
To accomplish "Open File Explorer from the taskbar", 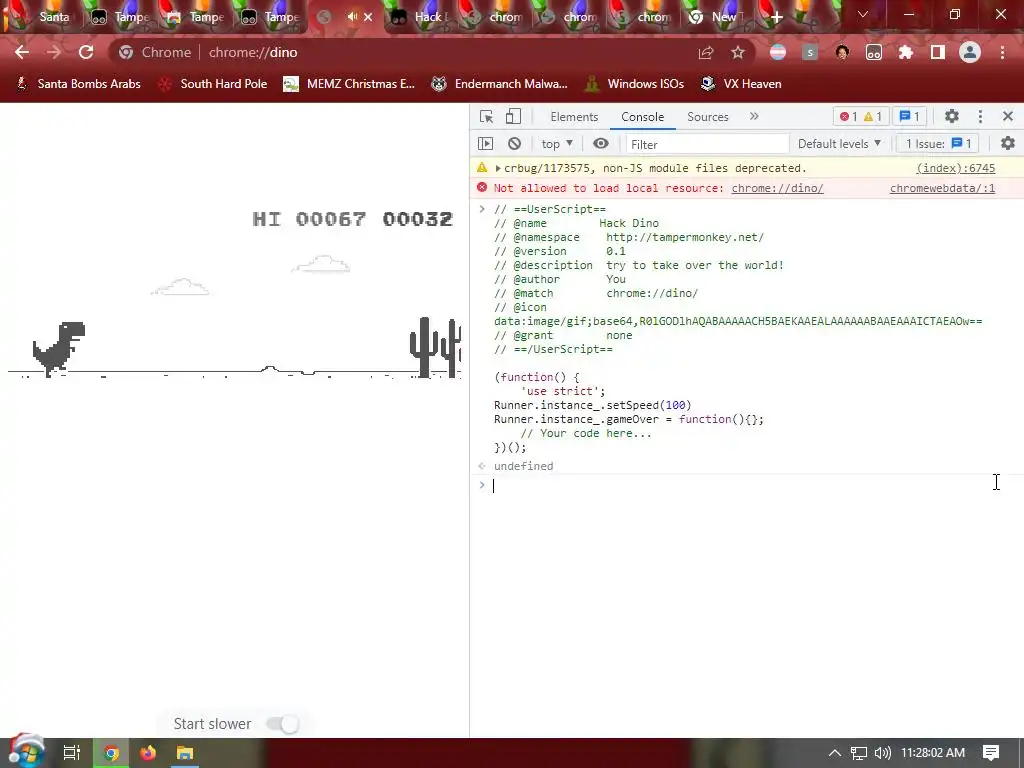I will coord(185,753).
